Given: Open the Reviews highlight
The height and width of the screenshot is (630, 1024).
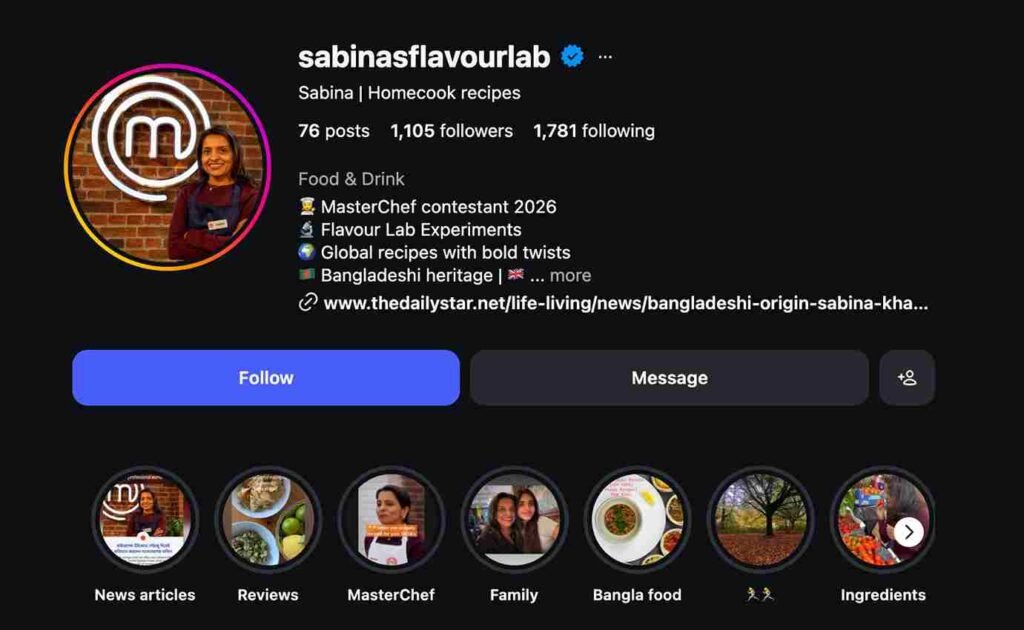Looking at the screenshot, I should tap(268, 520).
